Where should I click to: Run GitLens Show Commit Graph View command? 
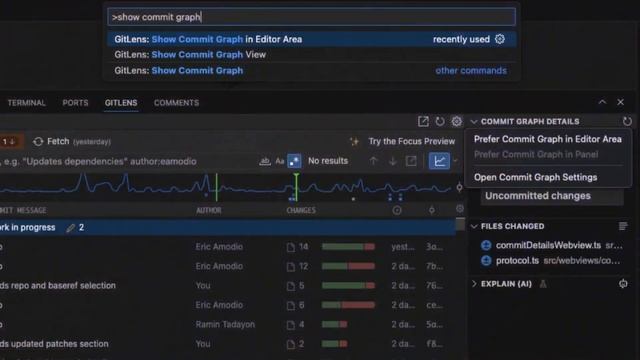[311, 55]
